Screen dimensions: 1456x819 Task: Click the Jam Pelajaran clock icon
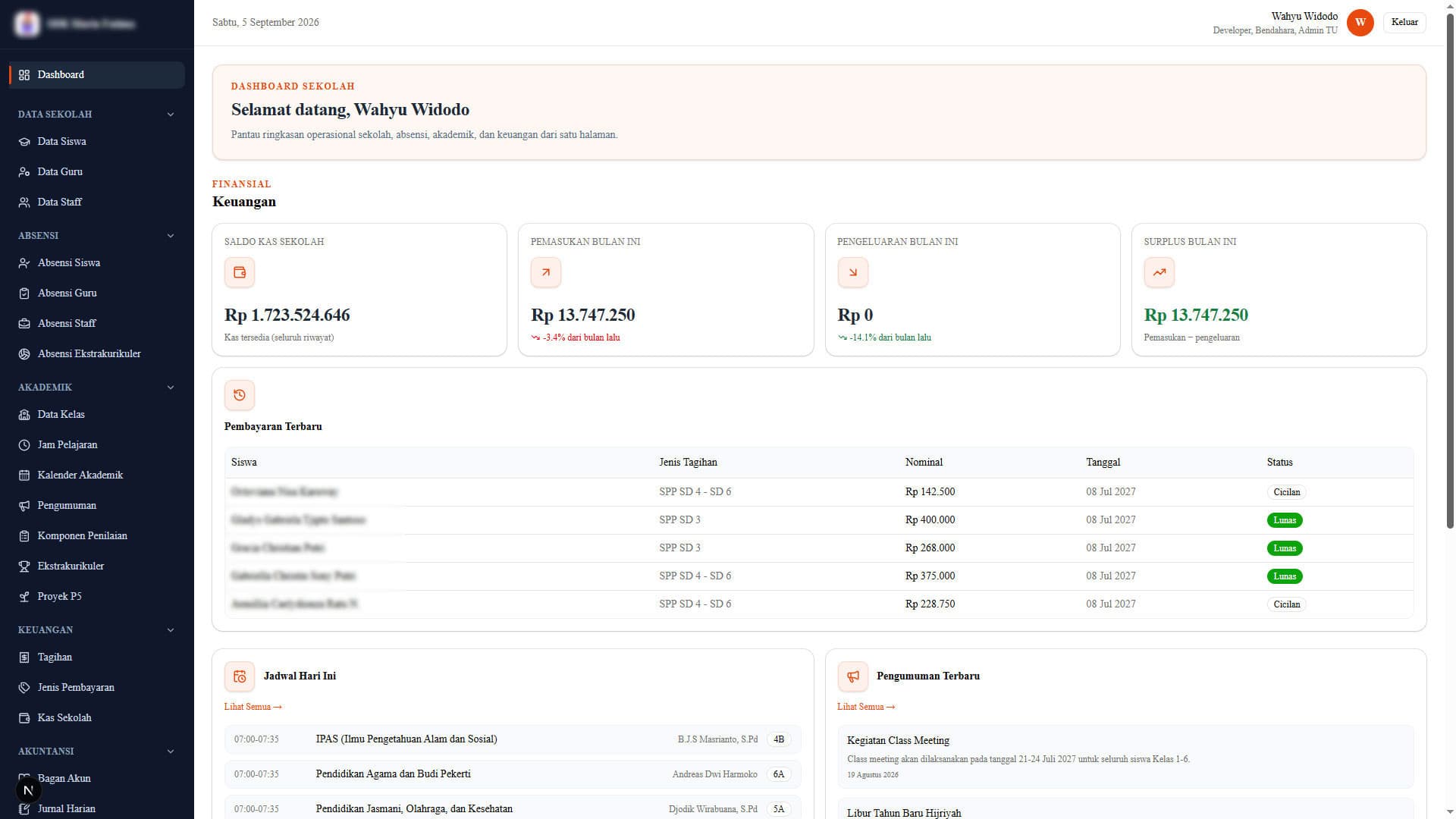tap(24, 445)
